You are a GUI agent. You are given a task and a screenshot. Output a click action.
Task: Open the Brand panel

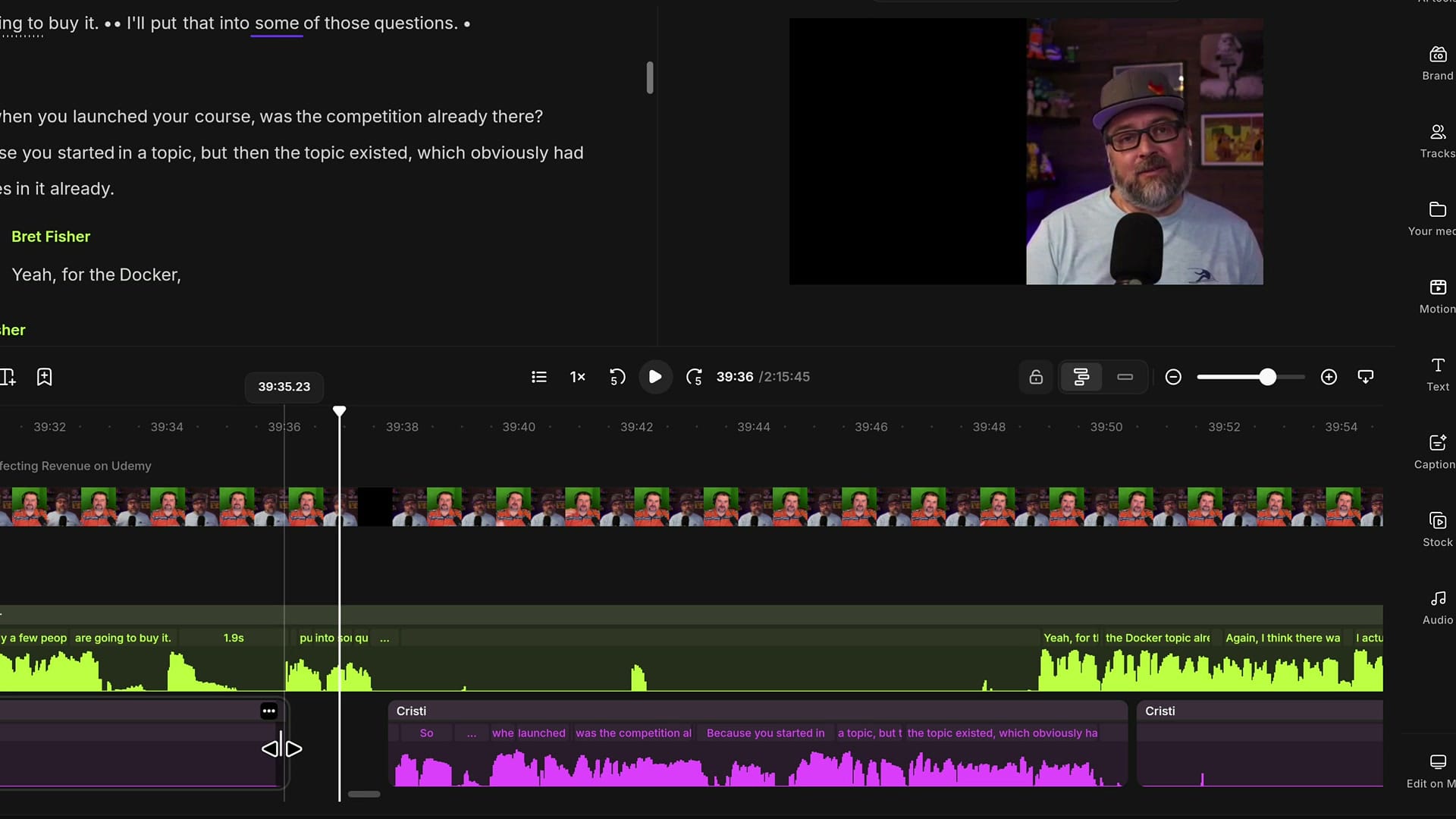click(x=1437, y=63)
